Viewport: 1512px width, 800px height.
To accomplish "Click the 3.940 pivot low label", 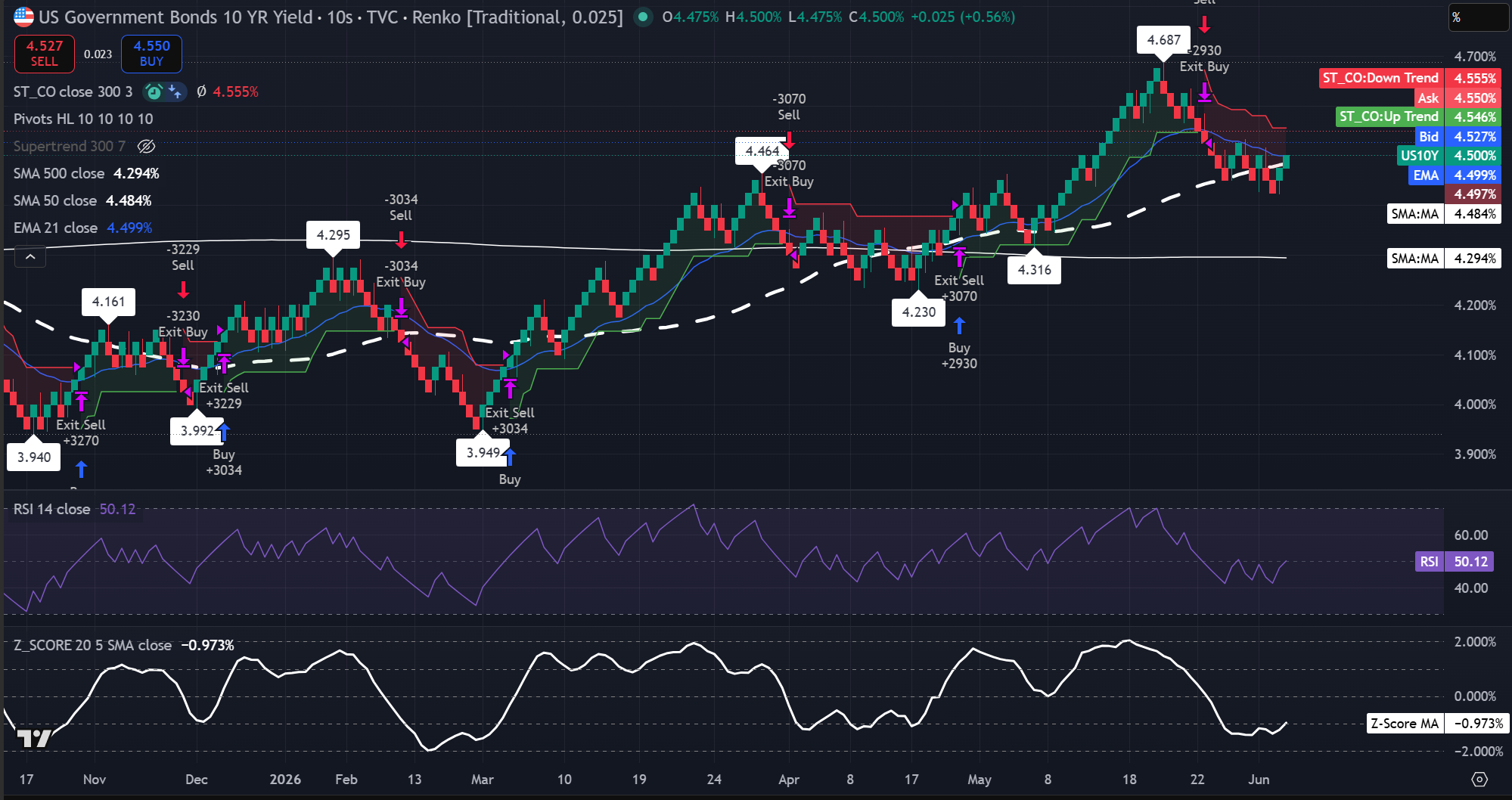I will (34, 457).
